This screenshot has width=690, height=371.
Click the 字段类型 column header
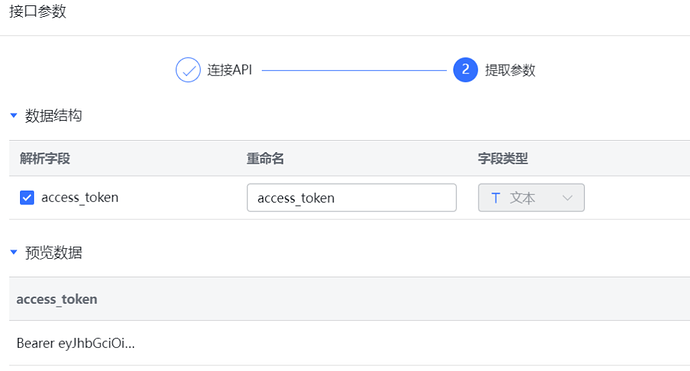[x=503, y=158]
